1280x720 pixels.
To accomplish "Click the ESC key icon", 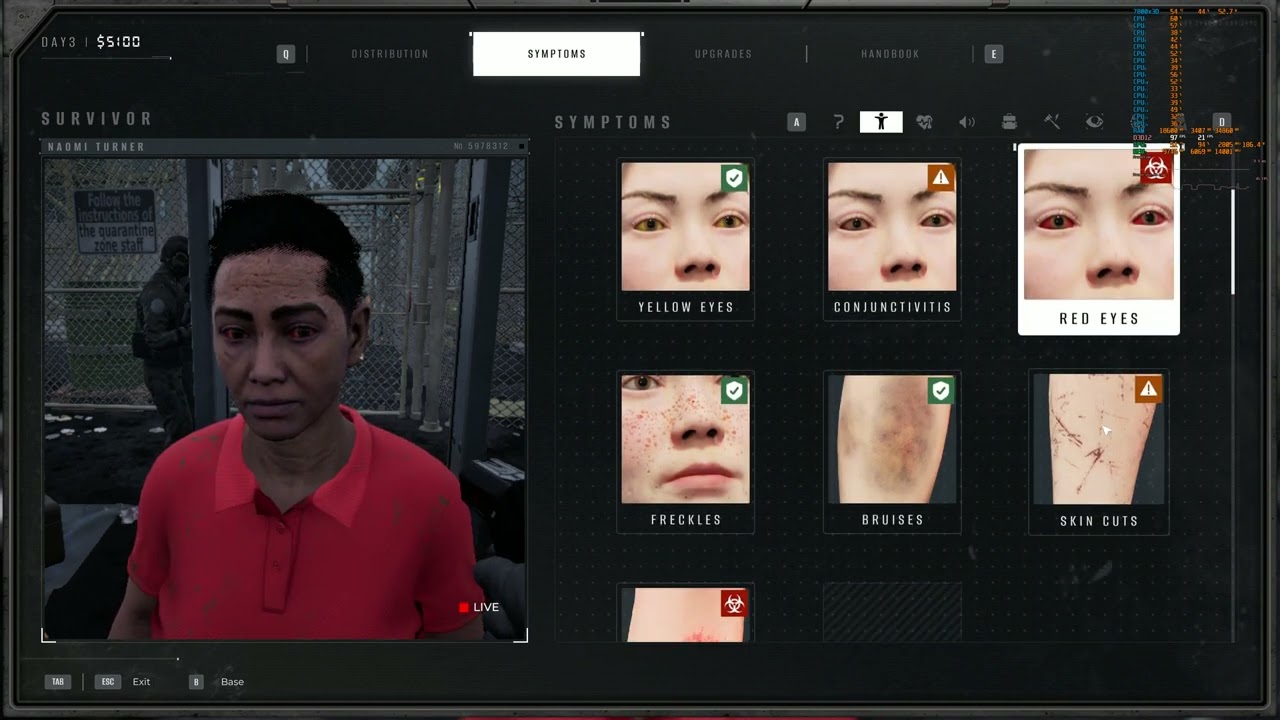I will coord(108,682).
